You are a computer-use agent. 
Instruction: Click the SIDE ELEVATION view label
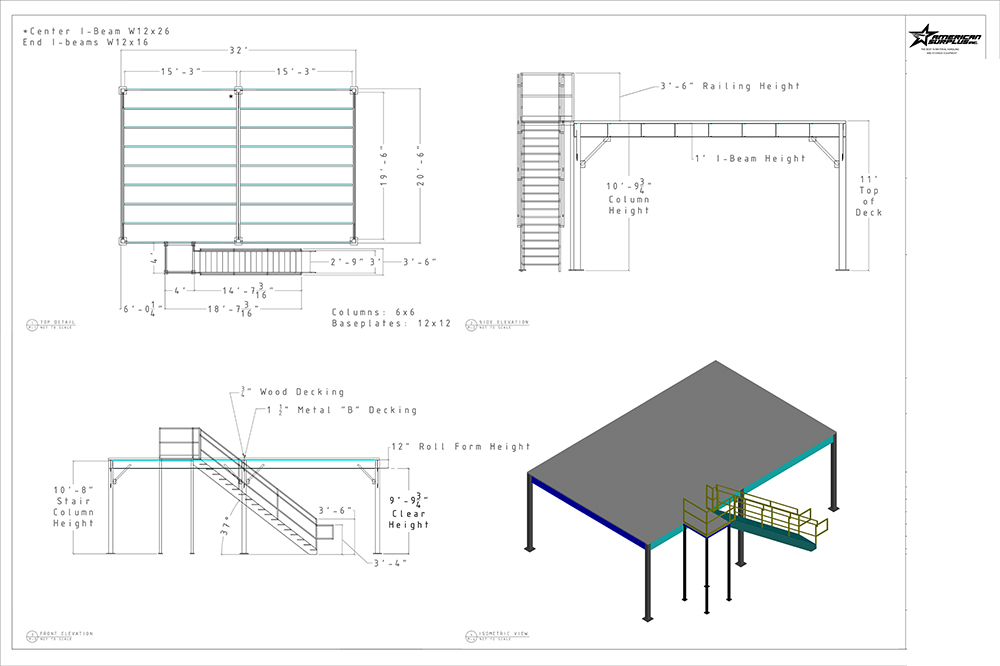(x=497, y=324)
